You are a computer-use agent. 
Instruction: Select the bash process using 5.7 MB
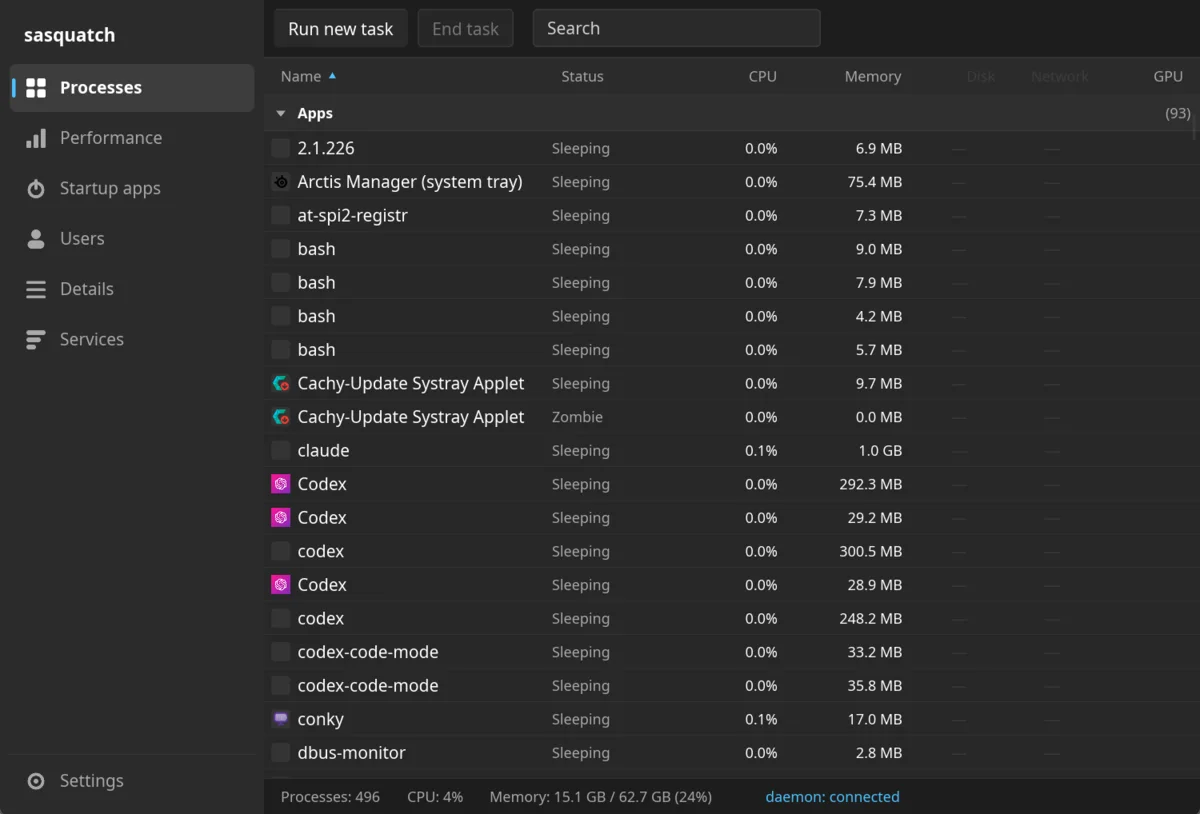pyautogui.click(x=730, y=350)
